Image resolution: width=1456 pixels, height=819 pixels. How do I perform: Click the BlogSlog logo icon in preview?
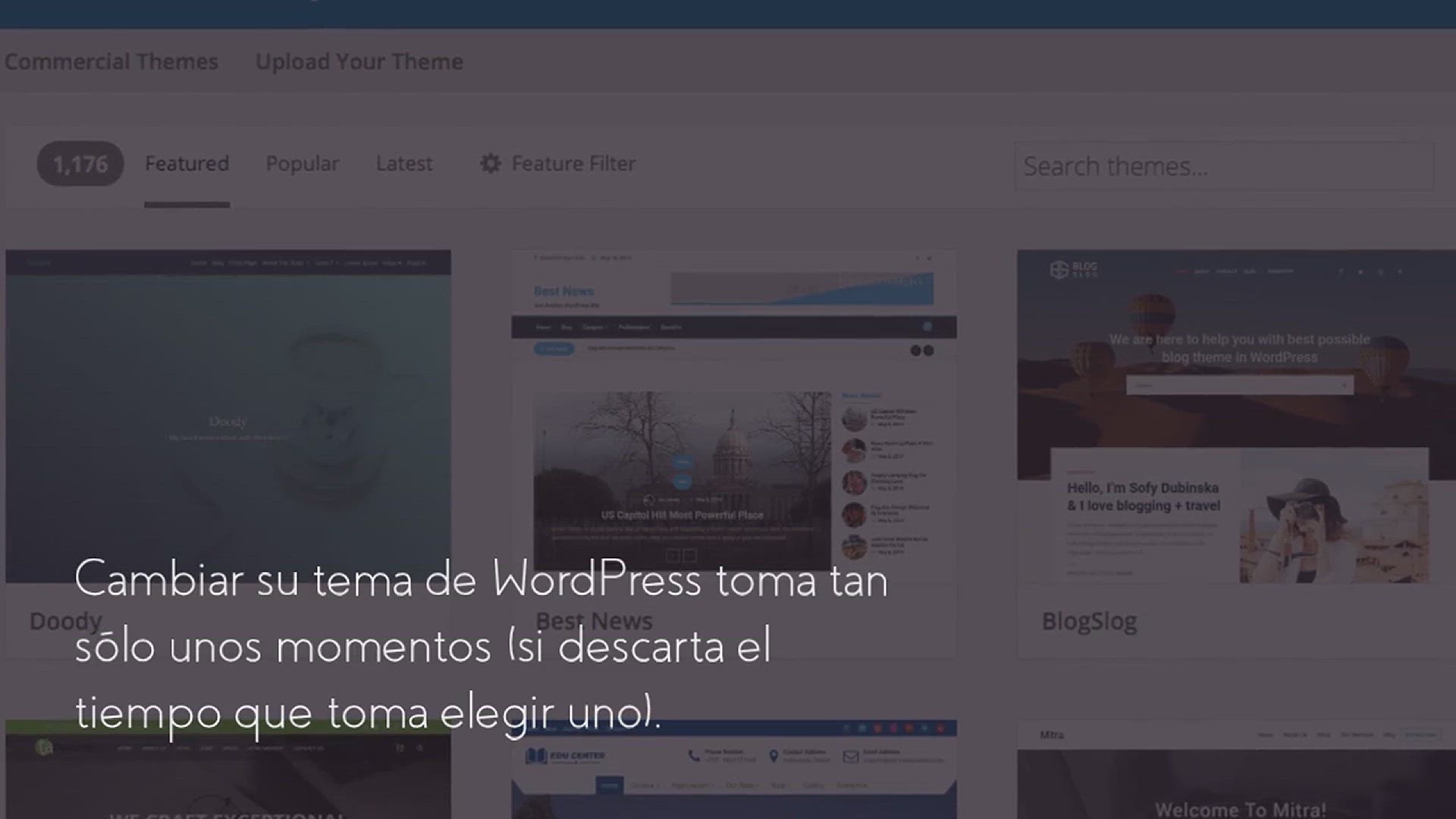click(1059, 270)
